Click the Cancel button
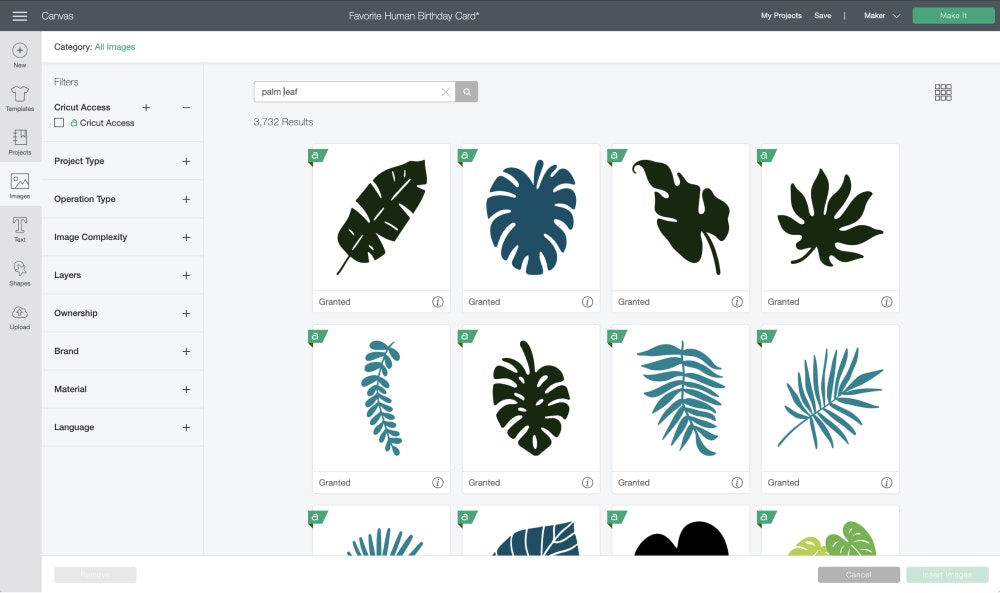Image resolution: width=1000 pixels, height=593 pixels. pos(858,575)
